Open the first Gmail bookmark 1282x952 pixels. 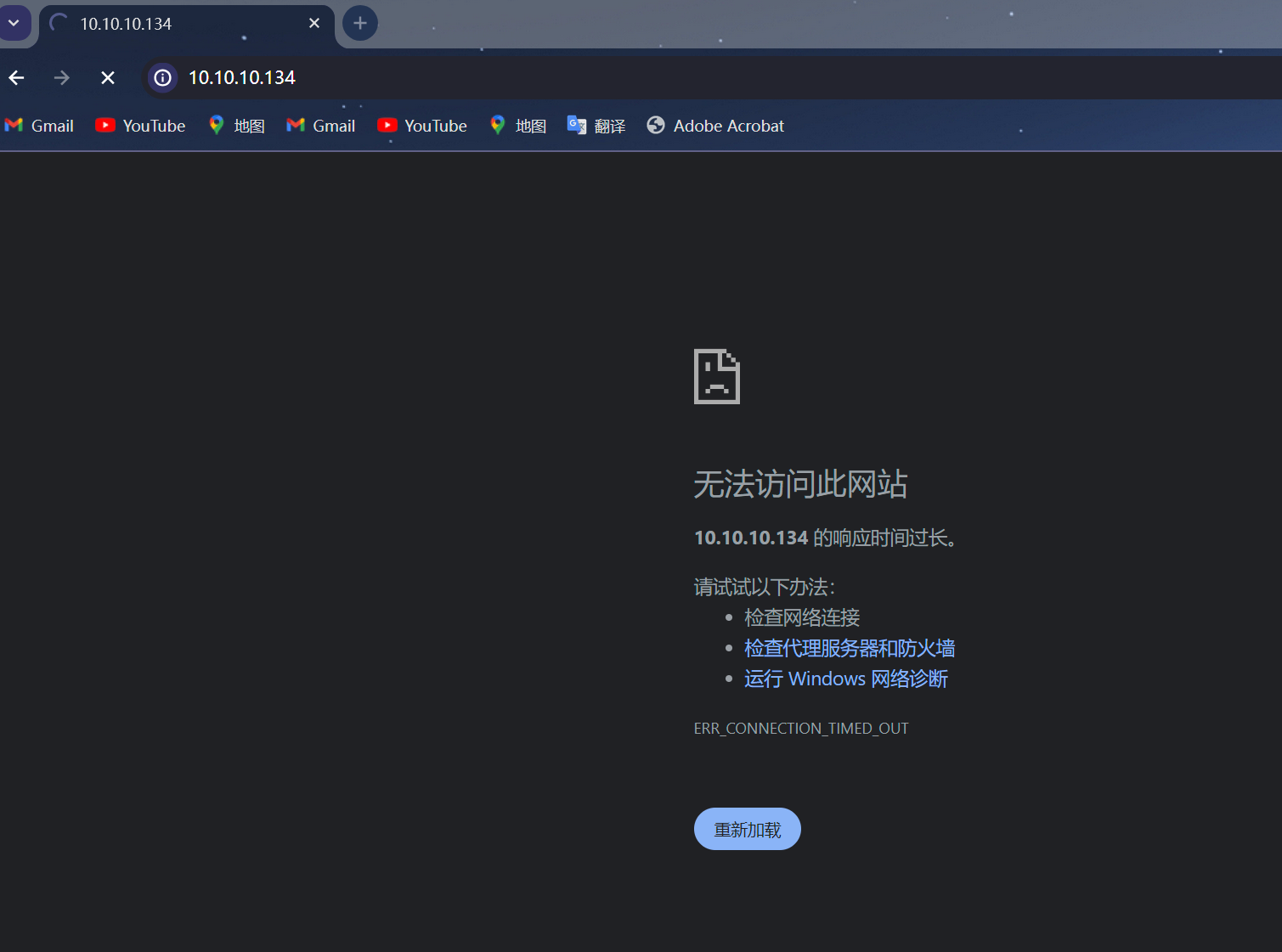click(40, 126)
